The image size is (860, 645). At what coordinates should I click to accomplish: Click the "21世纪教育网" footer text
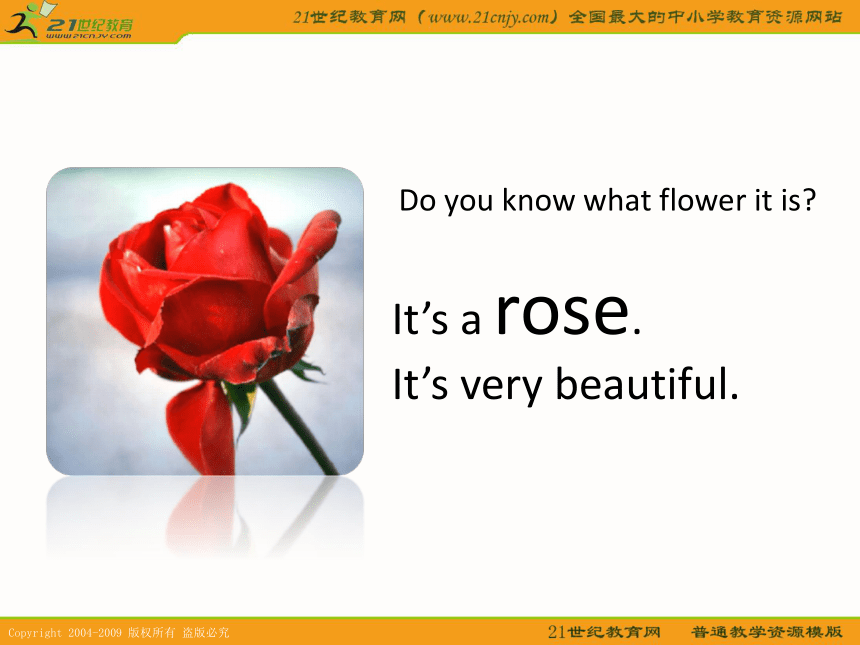point(604,632)
